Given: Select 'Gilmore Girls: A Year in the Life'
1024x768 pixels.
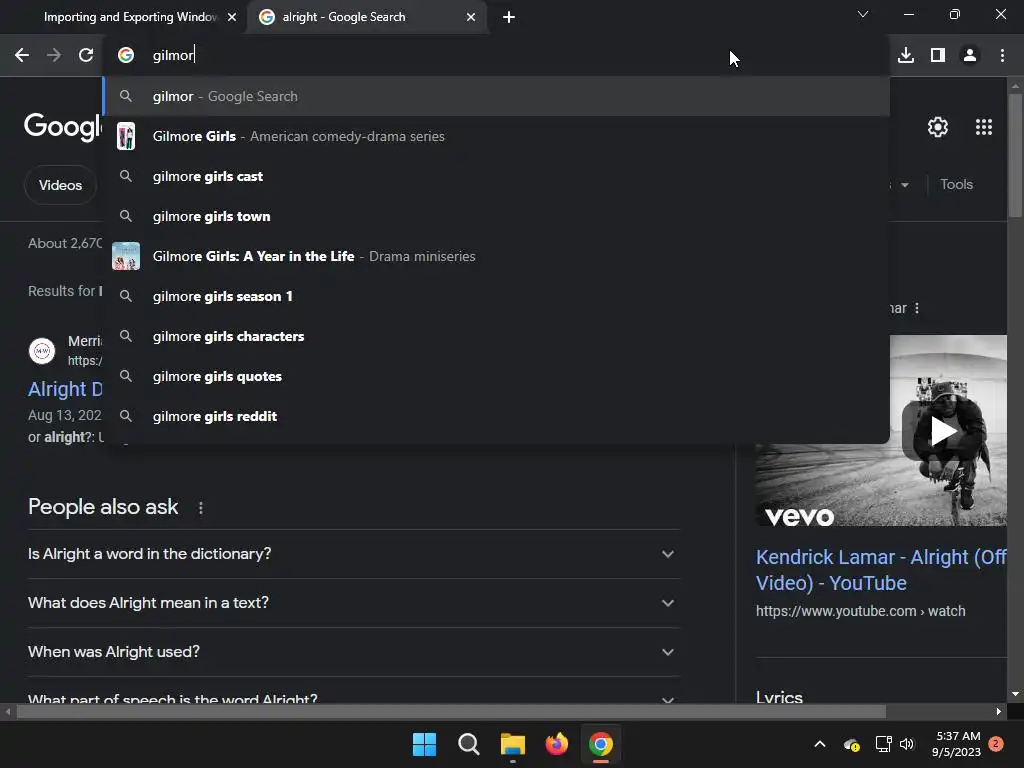Looking at the screenshot, I should 496,256.
